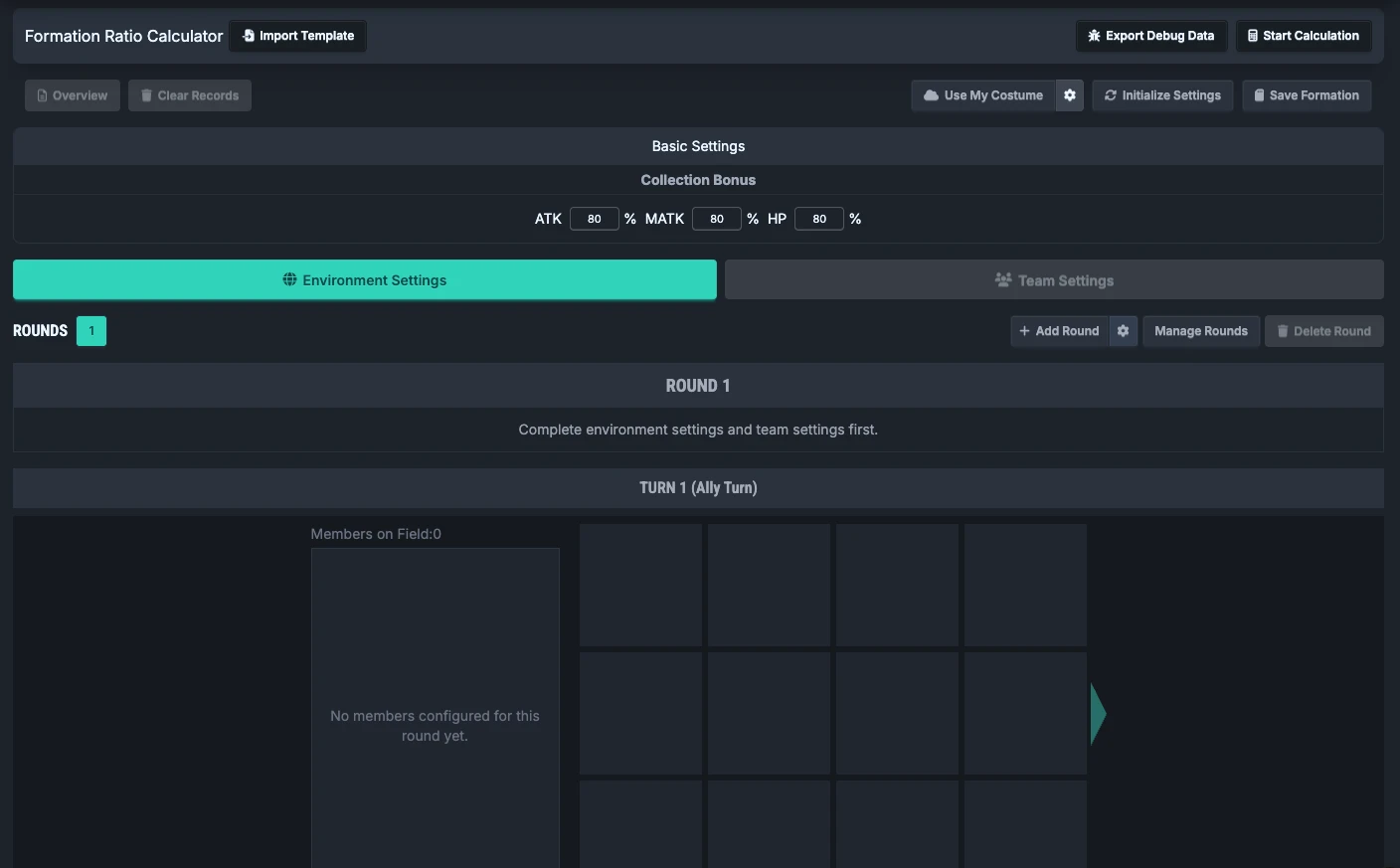Click the TURN 1 (Ally Turn) header
The image size is (1400, 868).
[698, 488]
